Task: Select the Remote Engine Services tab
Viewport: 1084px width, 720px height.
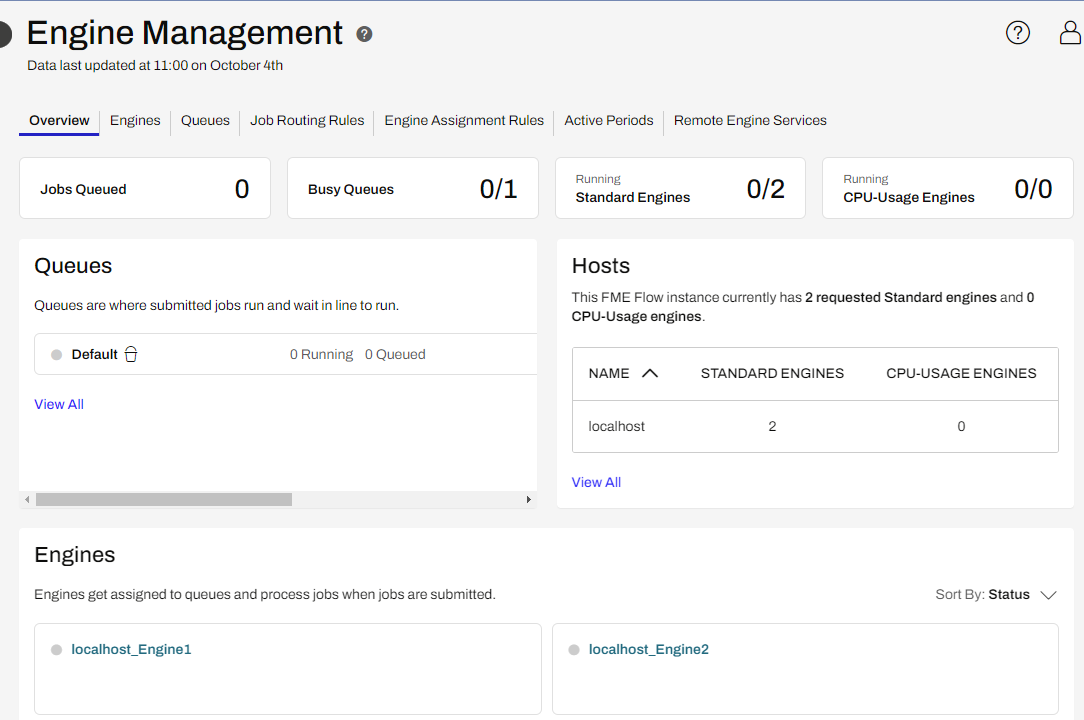Action: pos(750,120)
